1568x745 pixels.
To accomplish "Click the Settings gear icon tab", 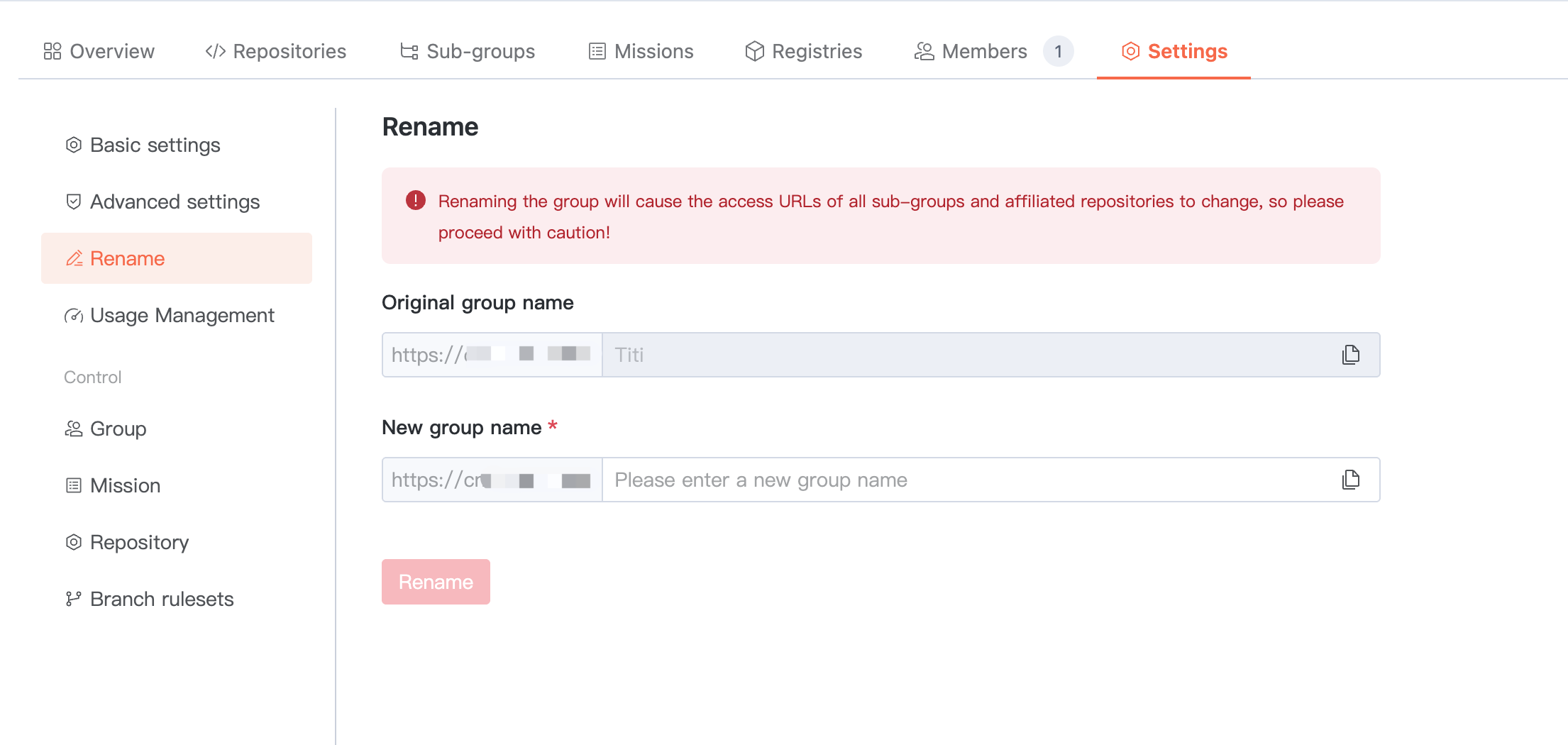I will [x=1130, y=51].
